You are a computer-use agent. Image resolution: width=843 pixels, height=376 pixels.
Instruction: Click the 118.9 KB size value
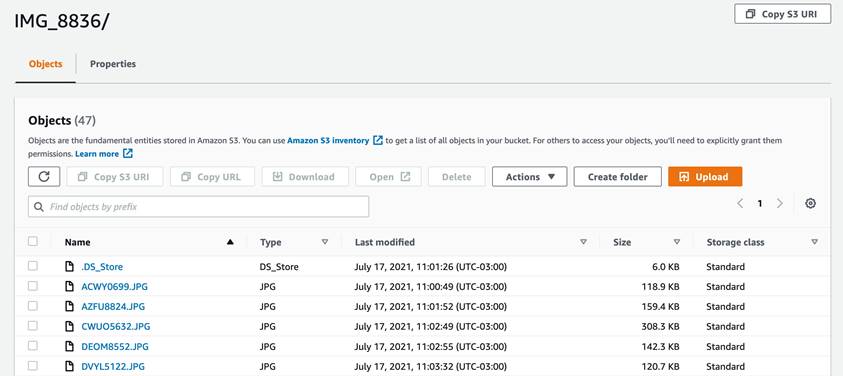click(x=660, y=287)
